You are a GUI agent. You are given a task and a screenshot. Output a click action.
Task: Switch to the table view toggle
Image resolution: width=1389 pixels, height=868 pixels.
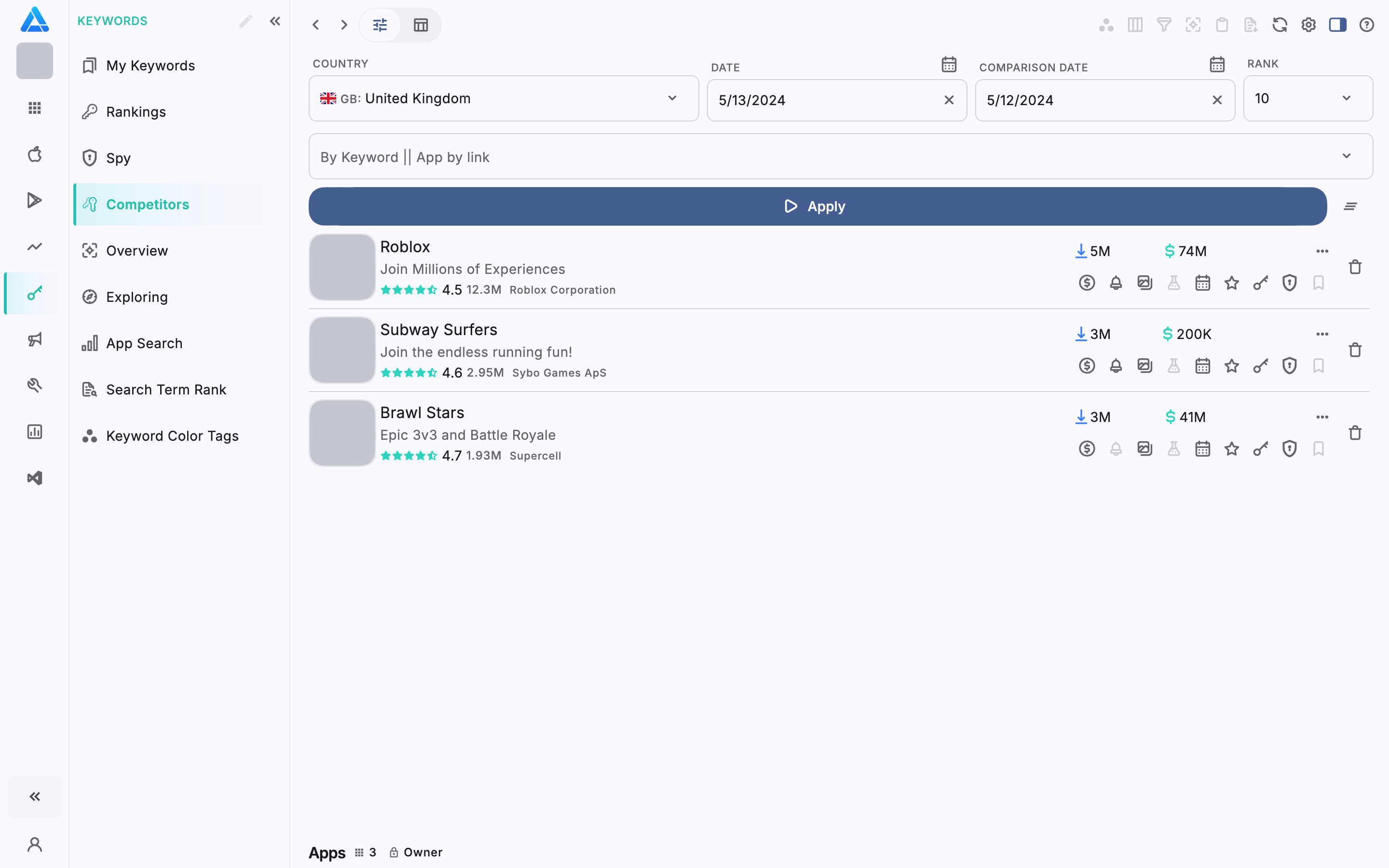click(421, 25)
